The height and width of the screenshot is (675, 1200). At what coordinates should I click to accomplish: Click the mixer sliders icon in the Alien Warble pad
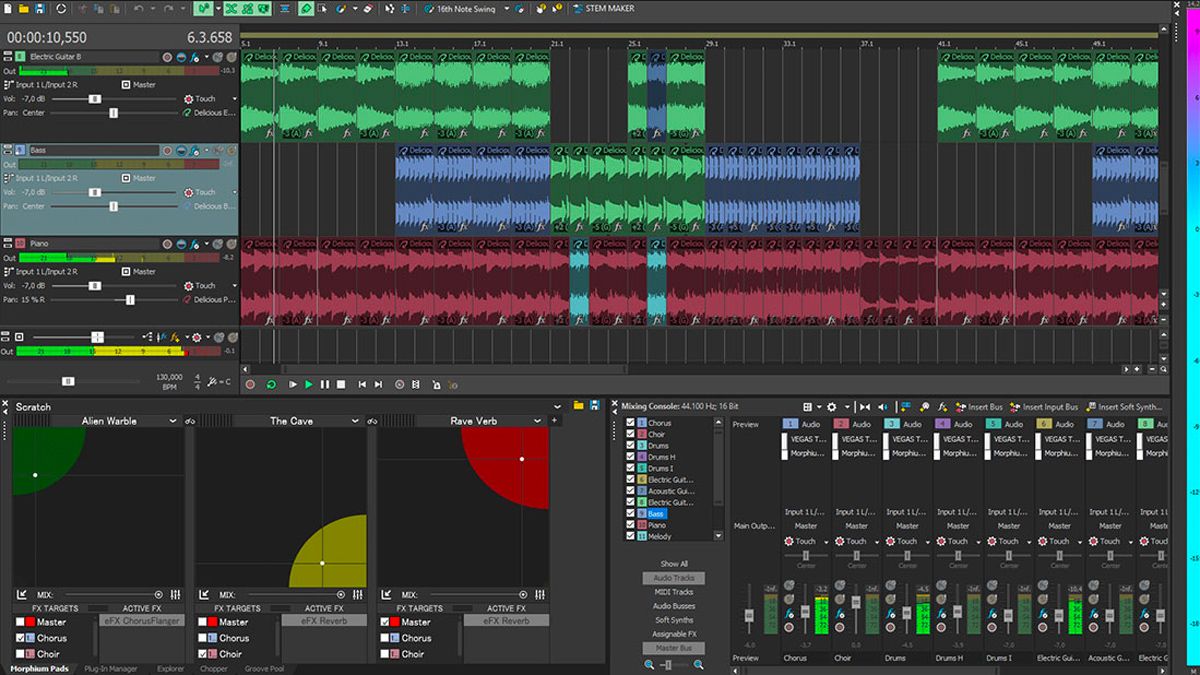click(x=175, y=594)
